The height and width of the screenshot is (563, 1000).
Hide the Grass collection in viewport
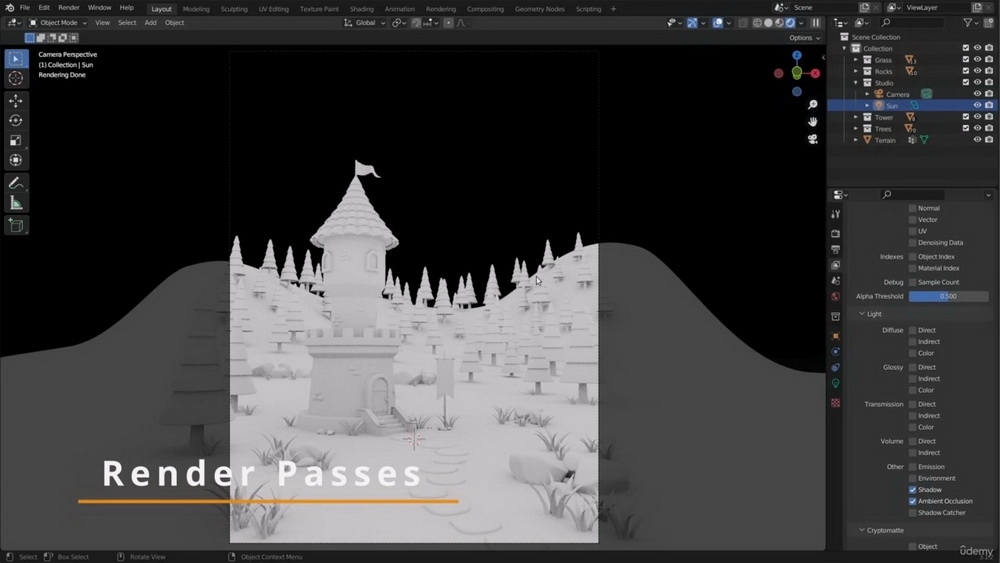(977, 59)
